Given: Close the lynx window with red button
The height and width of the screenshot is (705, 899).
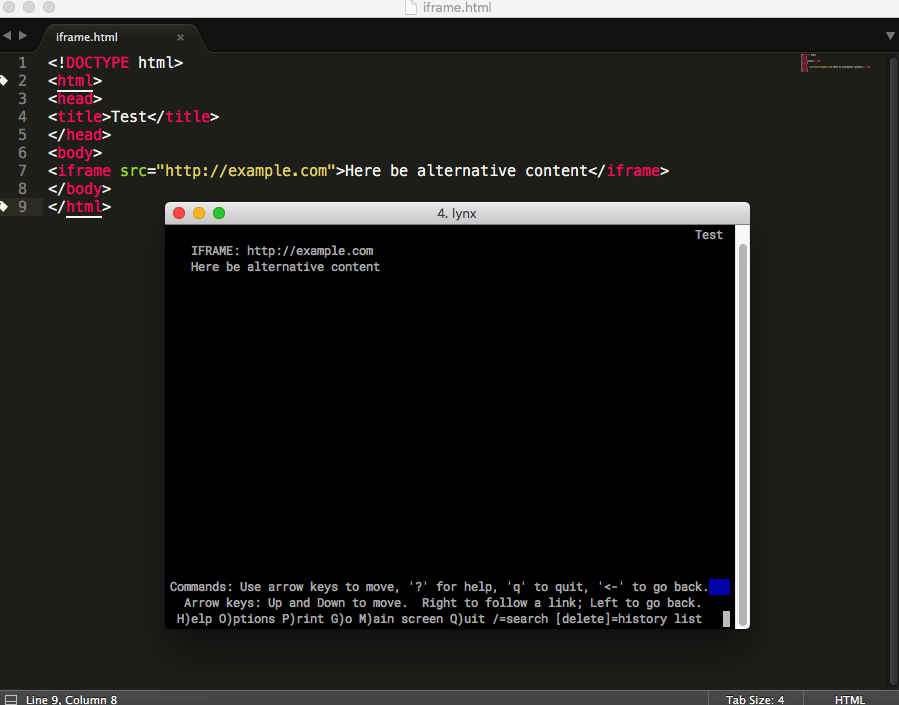Looking at the screenshot, I should tap(180, 213).
